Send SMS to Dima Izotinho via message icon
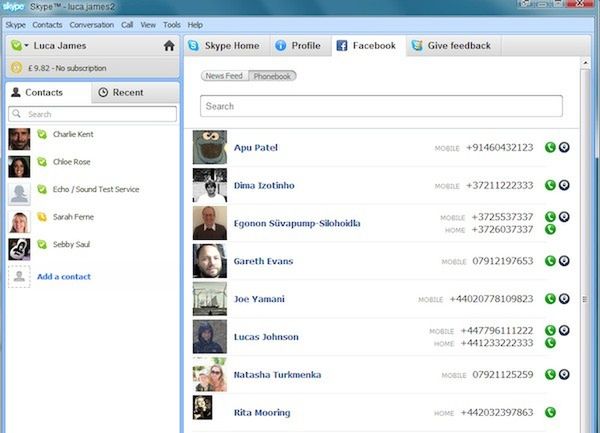Screen dimensions: 600x433 coord(564,185)
